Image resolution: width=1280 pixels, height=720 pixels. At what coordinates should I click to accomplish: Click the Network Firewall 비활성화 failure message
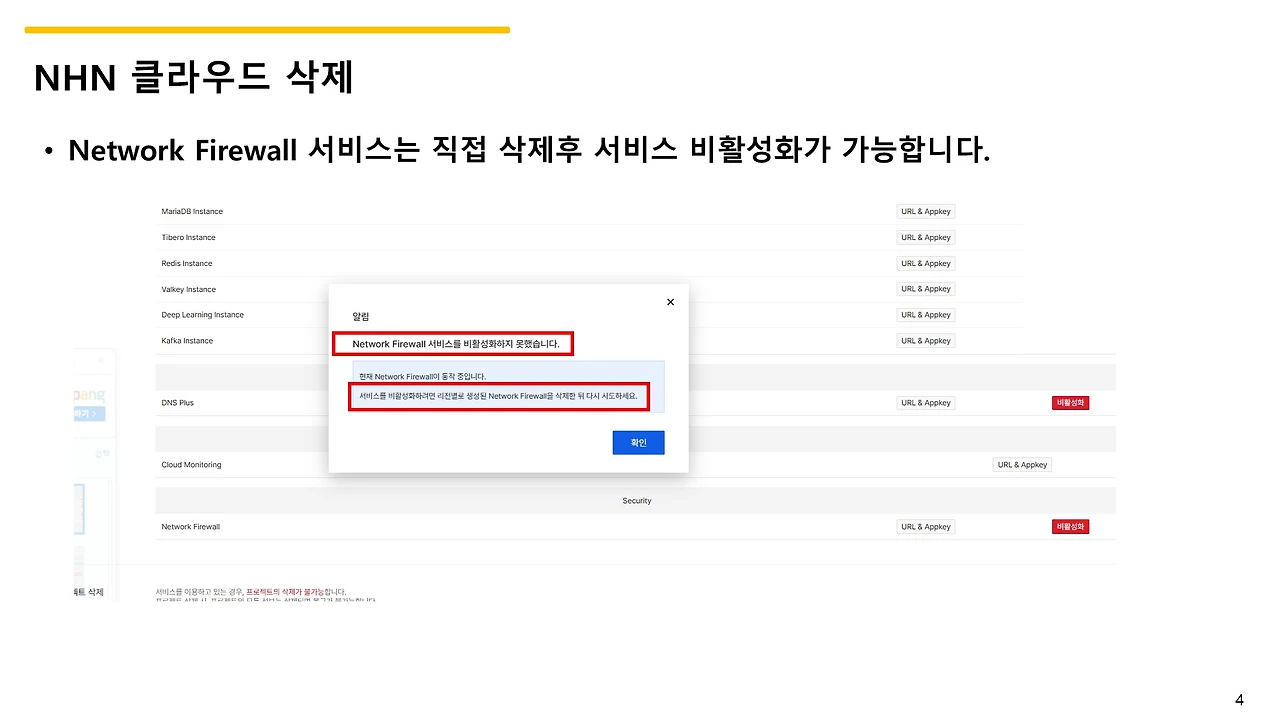click(456, 344)
